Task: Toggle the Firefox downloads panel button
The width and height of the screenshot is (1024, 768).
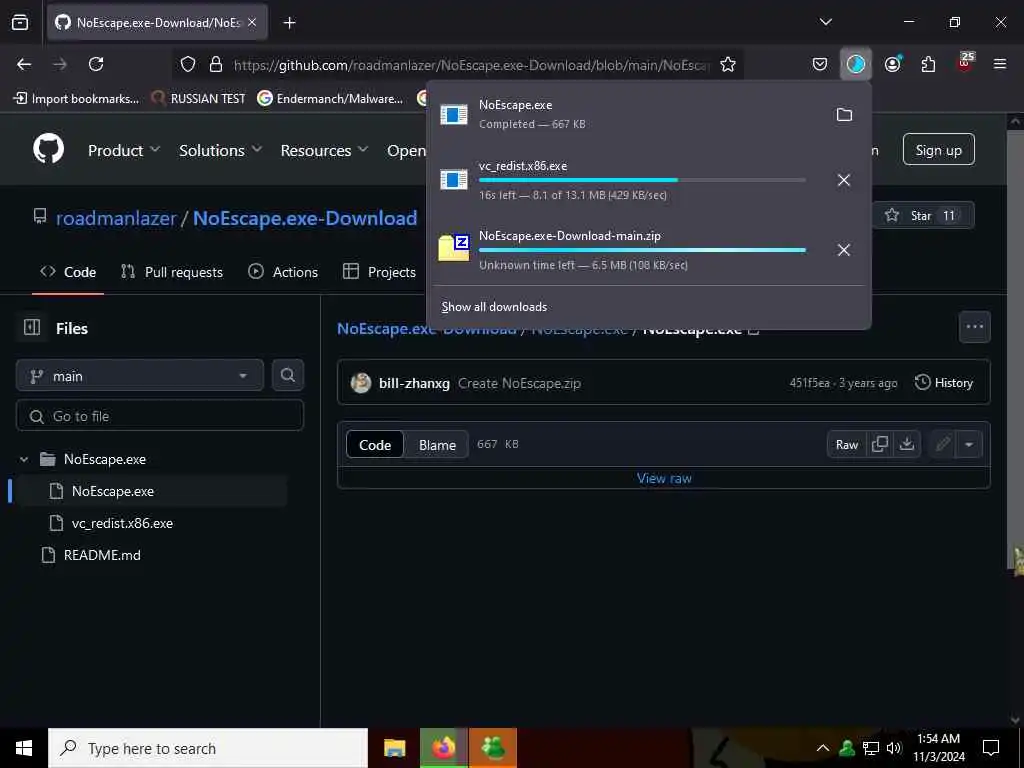Action: tap(856, 64)
